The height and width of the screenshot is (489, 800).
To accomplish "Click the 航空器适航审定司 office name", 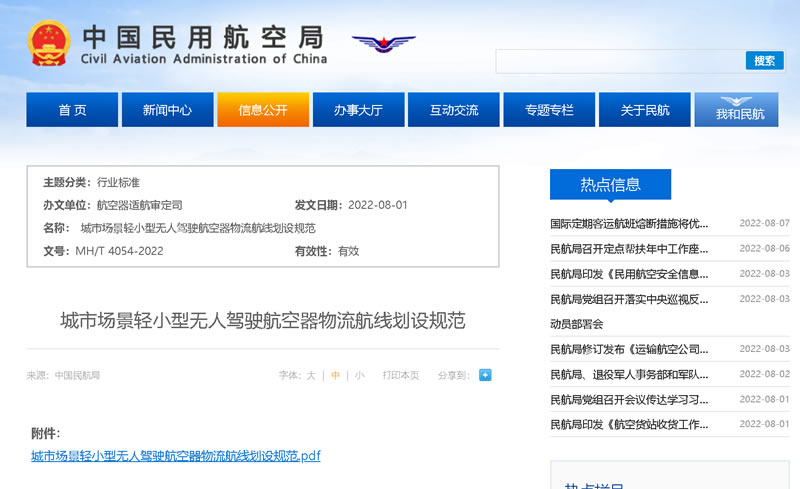I will click(139, 205).
